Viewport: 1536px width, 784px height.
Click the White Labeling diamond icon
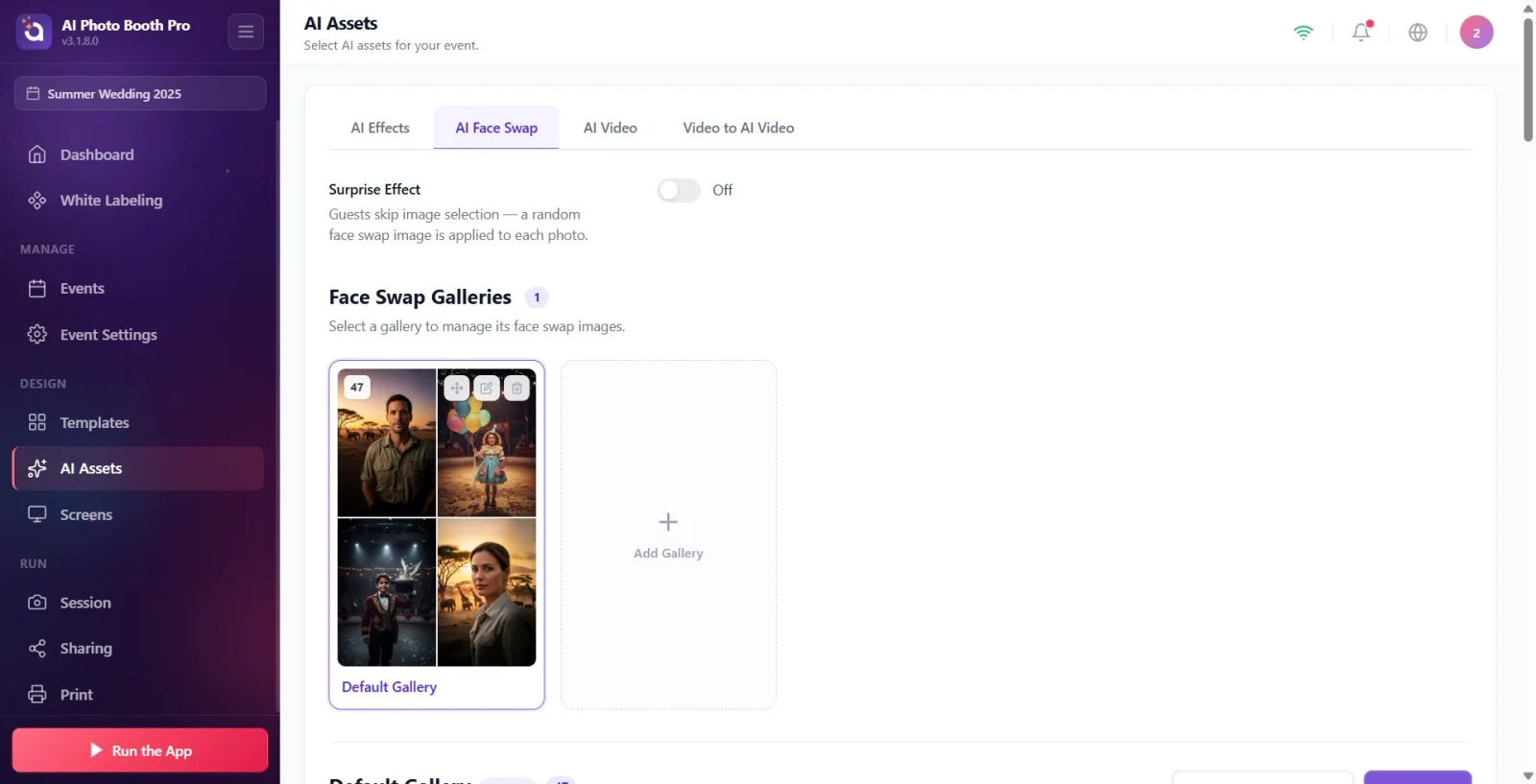[37, 201]
